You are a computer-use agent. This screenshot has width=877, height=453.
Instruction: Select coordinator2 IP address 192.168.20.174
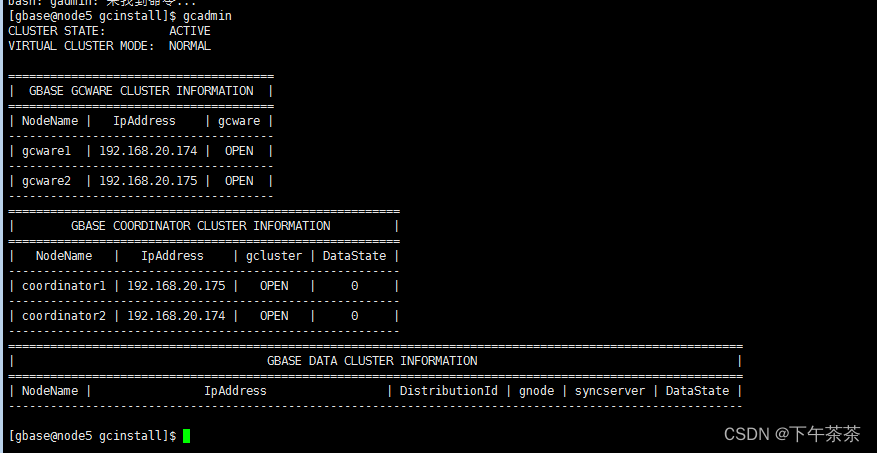[x=176, y=316]
